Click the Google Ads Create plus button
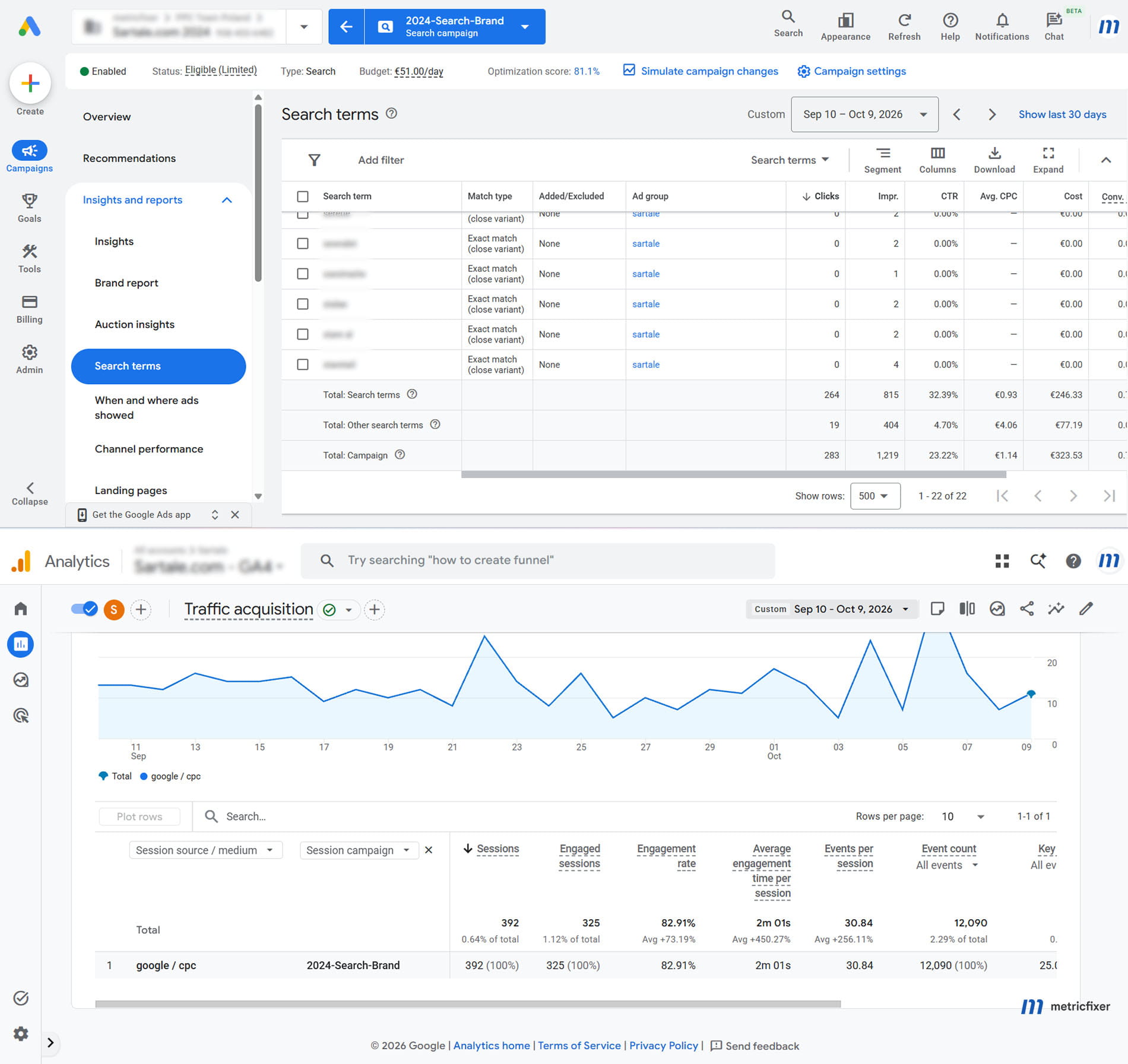 coord(30,83)
